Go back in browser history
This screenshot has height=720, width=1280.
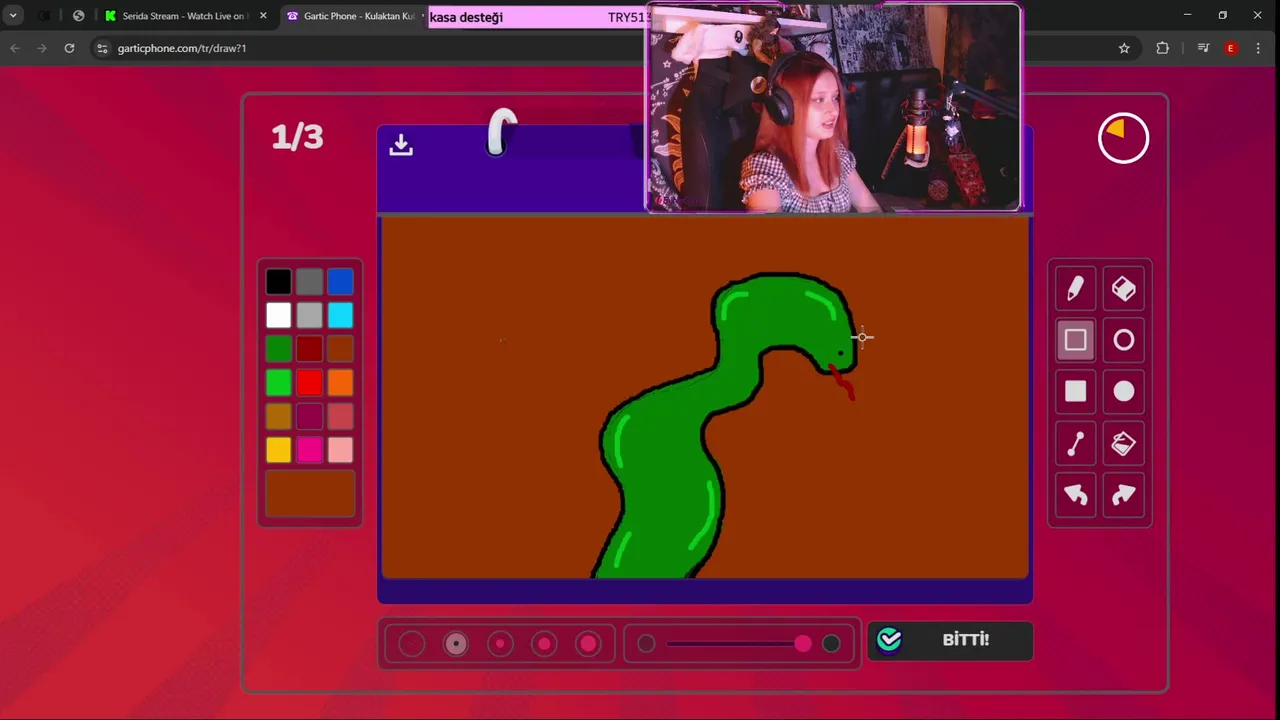15,48
